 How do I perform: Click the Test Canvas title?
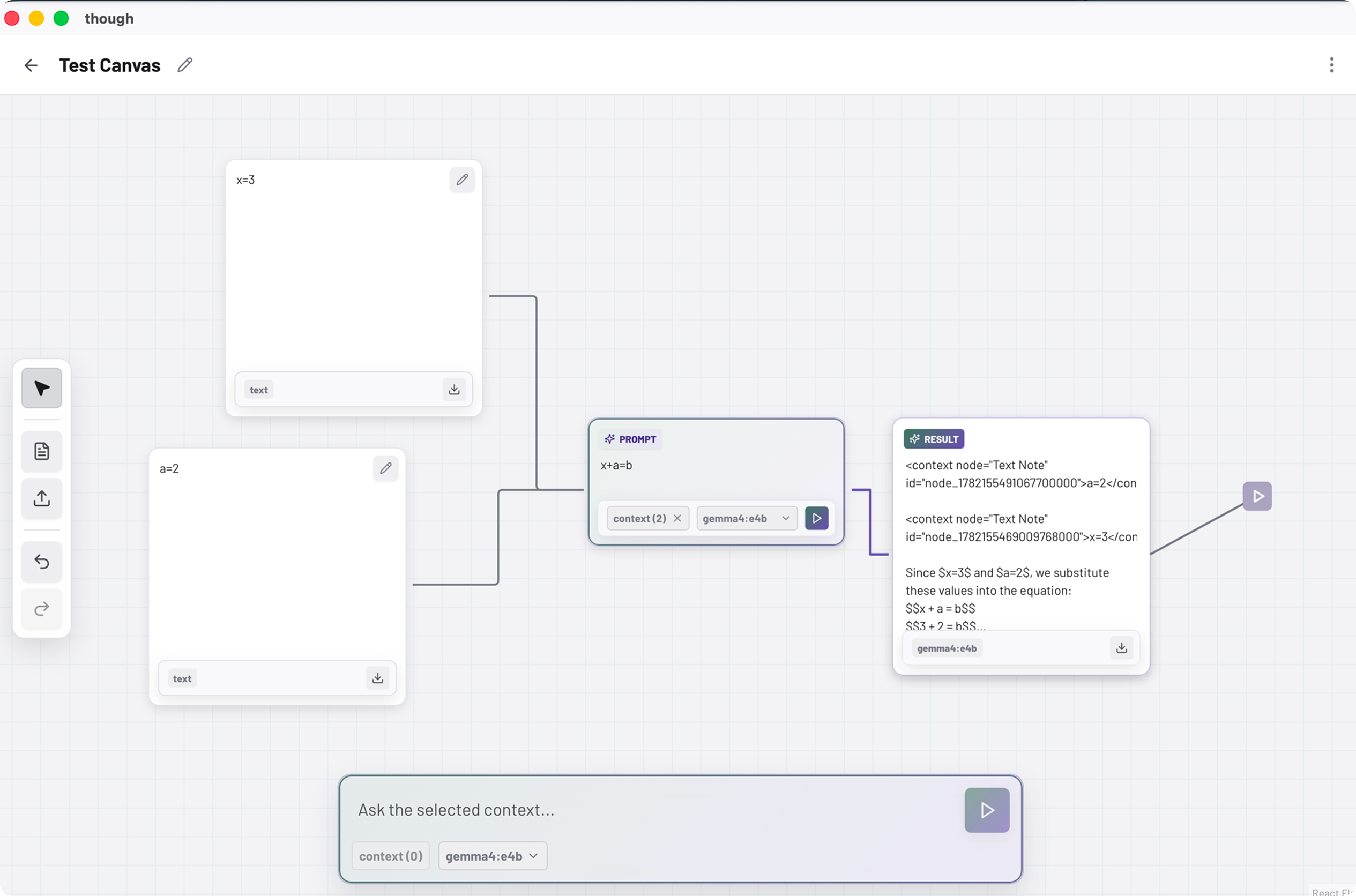[110, 65]
